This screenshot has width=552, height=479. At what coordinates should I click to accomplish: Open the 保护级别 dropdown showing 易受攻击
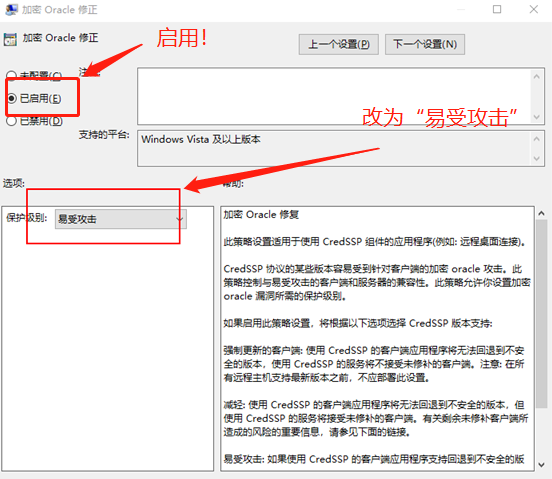tap(121, 219)
